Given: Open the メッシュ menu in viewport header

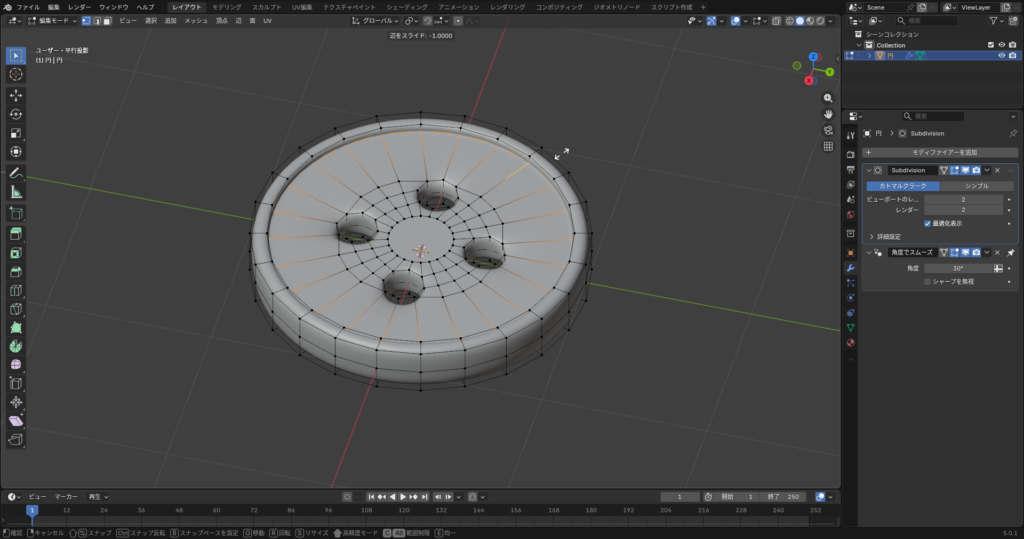Looking at the screenshot, I should [196, 20].
